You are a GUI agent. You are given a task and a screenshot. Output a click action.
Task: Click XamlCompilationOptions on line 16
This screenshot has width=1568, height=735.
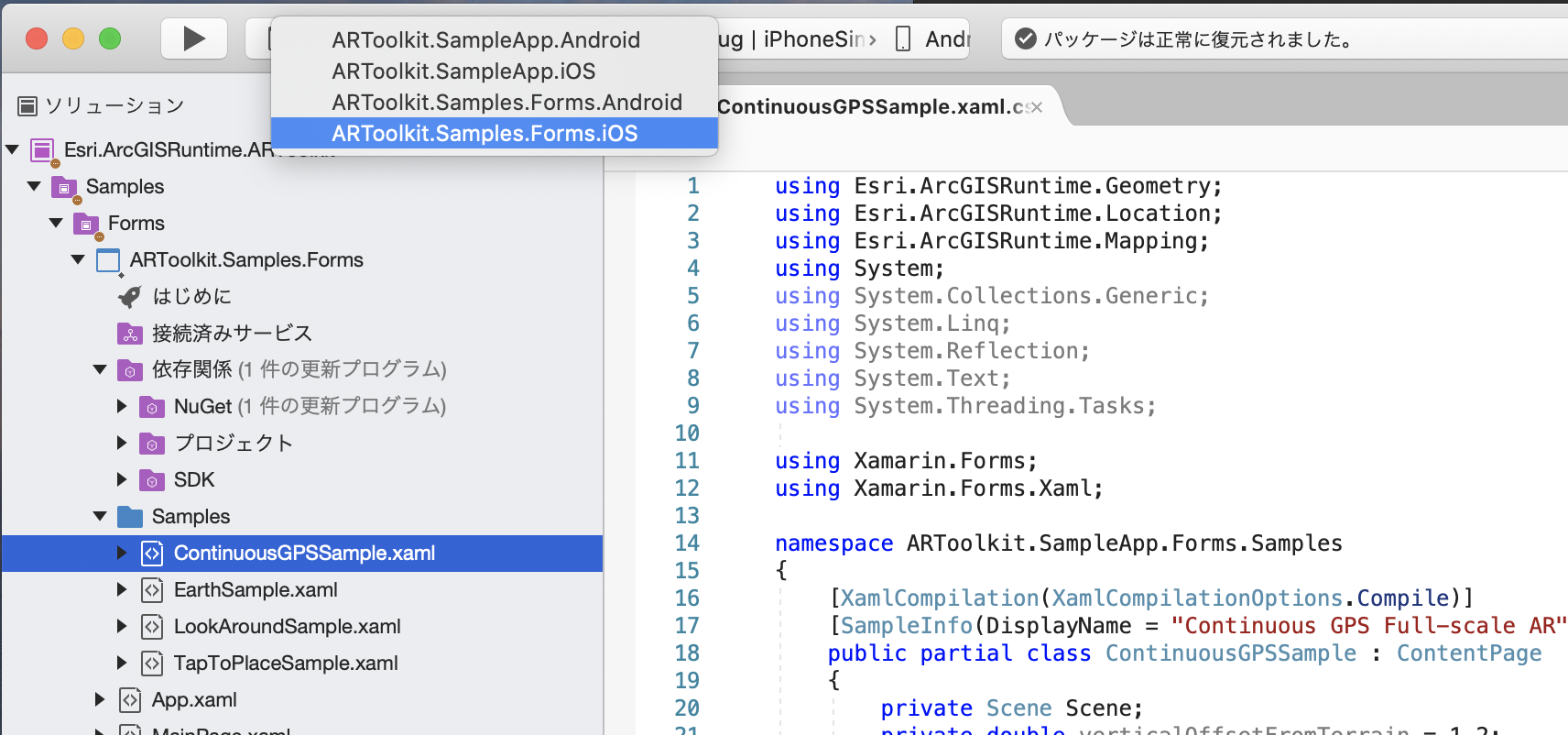tap(1197, 598)
